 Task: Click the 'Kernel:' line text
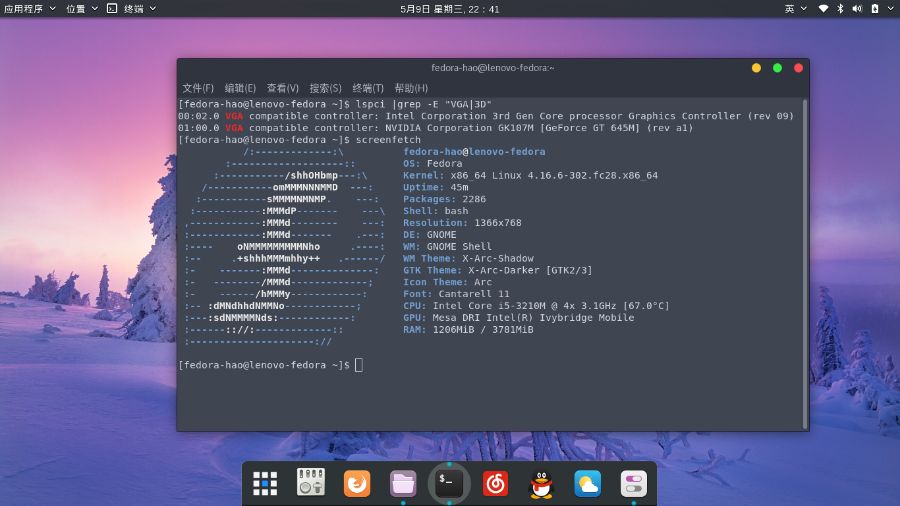(530, 175)
